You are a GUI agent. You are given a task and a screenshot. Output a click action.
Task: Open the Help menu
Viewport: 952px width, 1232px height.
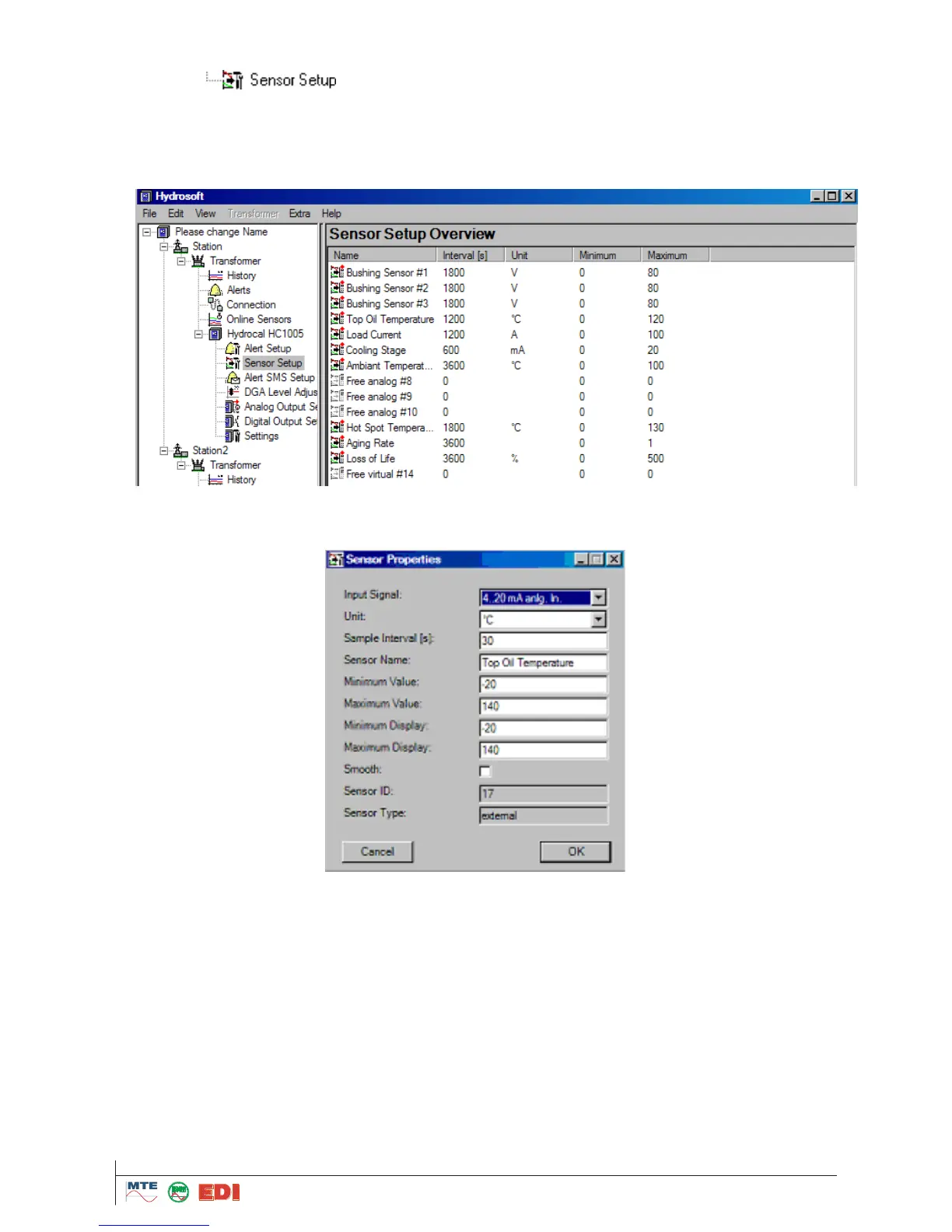coord(331,213)
